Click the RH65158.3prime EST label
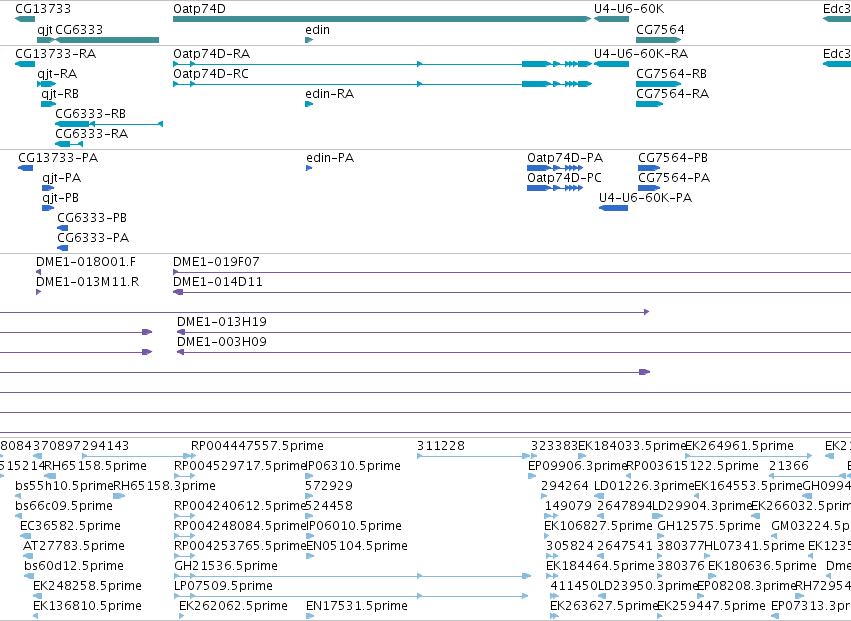Viewport: 851px width, 621px height. coord(164,486)
